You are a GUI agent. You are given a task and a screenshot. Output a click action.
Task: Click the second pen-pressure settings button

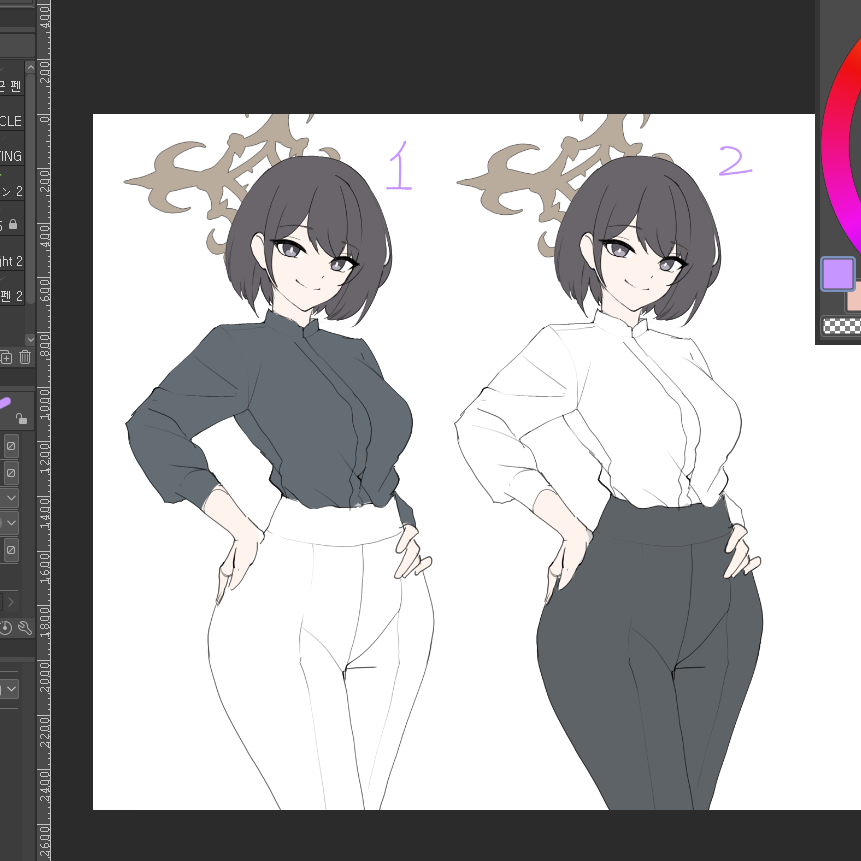click(x=11, y=473)
